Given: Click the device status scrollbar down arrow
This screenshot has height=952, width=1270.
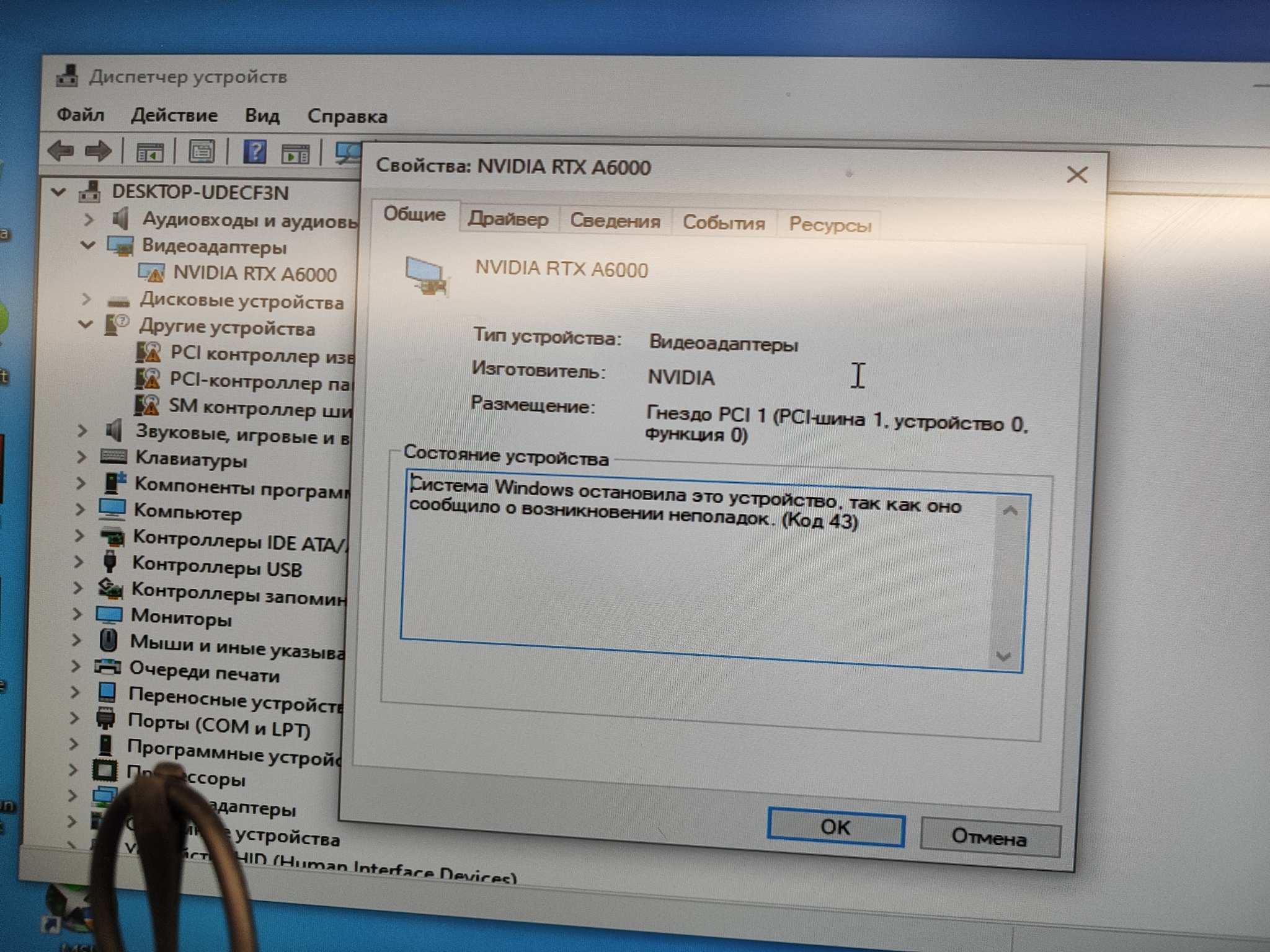Looking at the screenshot, I should coord(1003,656).
